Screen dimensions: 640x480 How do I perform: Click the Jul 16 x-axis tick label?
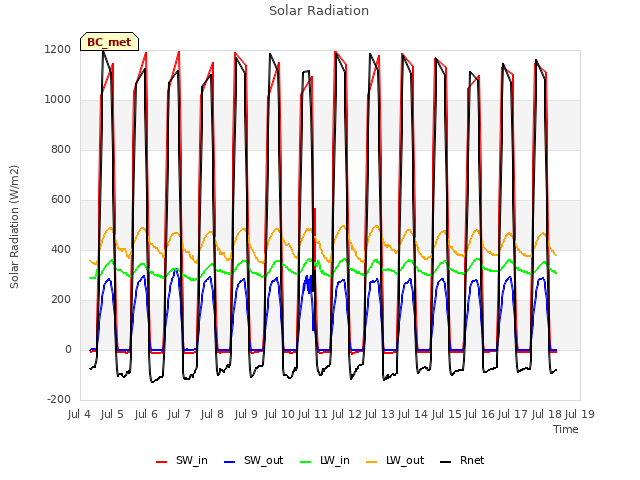(480, 415)
